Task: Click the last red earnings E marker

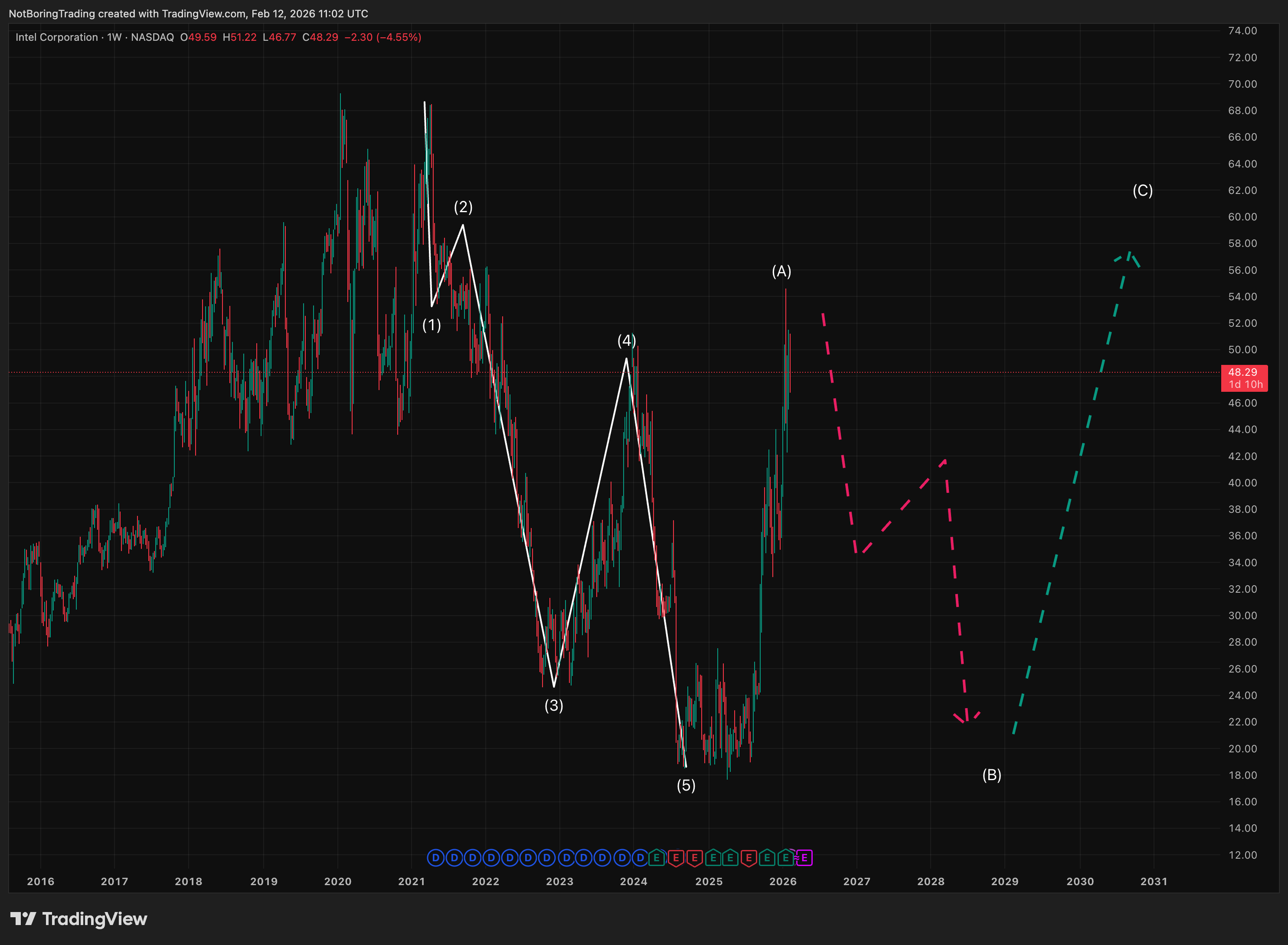Action: (749, 858)
